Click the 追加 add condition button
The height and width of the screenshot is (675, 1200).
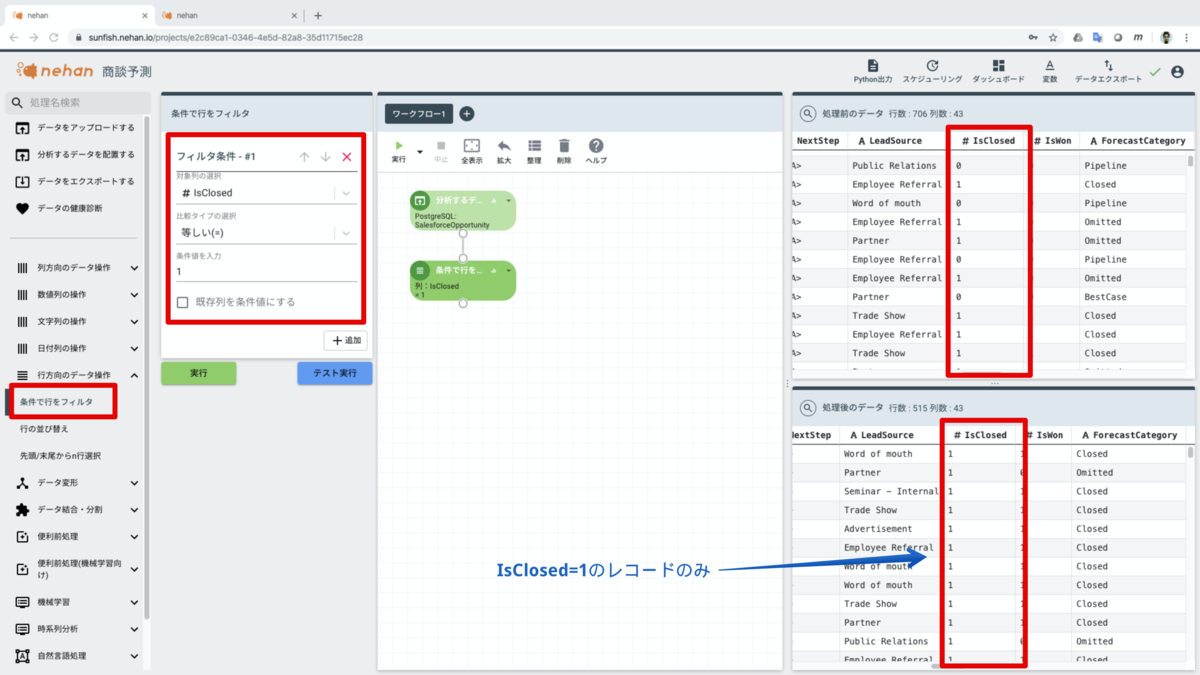point(345,341)
